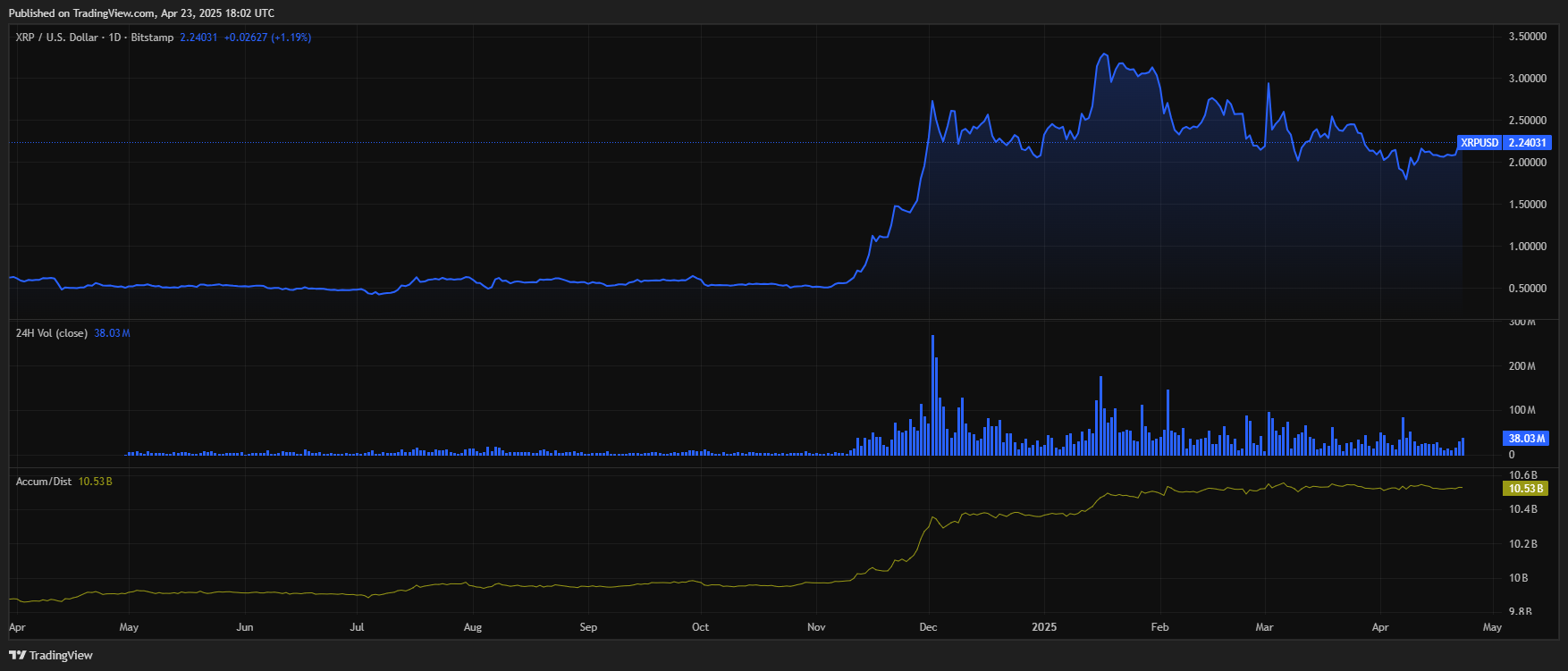This screenshot has height=671, width=1568.
Task: Click the 2.00000 price level label
Action: tap(1527, 163)
